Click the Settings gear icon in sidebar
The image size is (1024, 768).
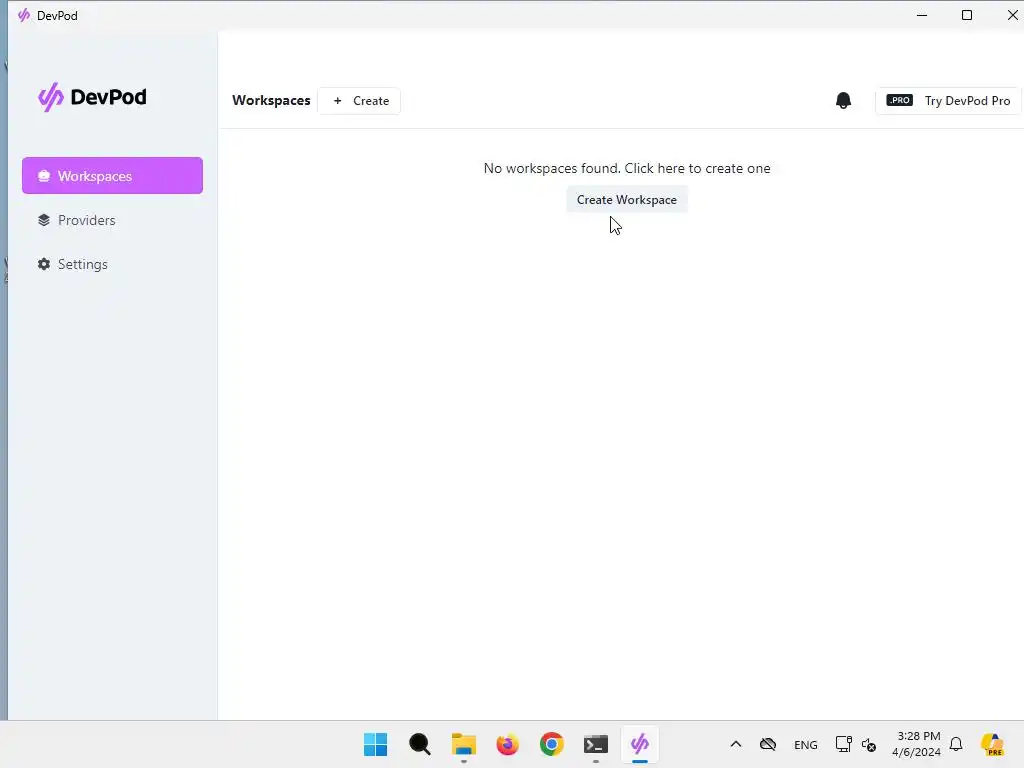[x=44, y=264]
